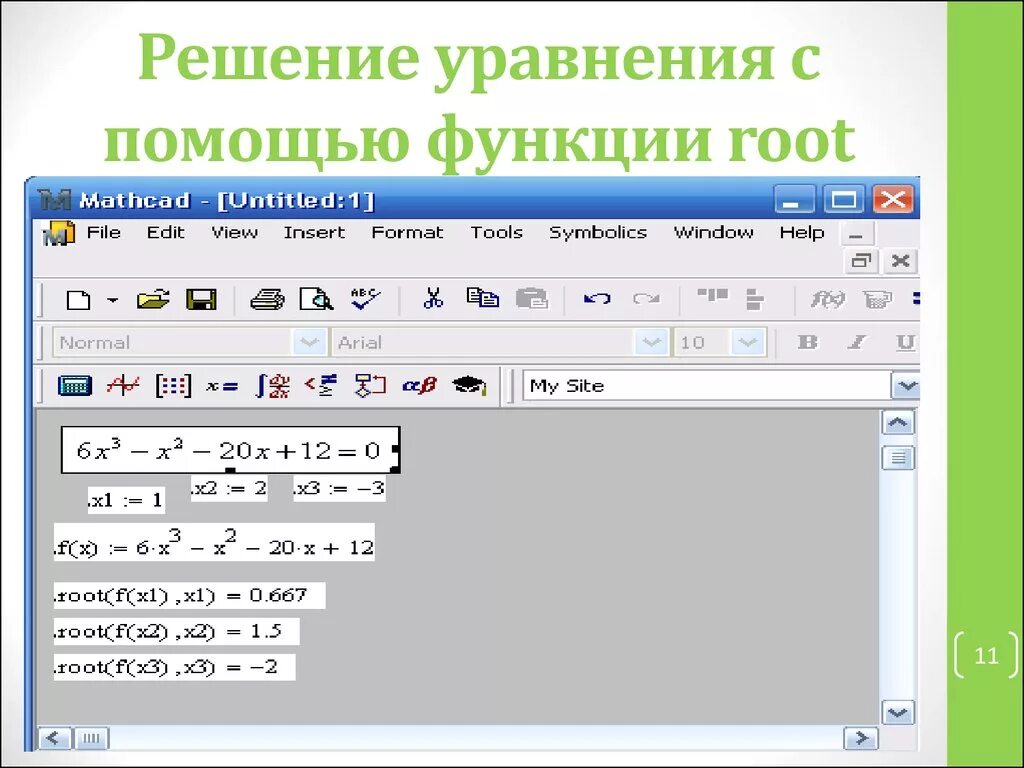Insert unit using the measuring cup icon

click(x=877, y=299)
